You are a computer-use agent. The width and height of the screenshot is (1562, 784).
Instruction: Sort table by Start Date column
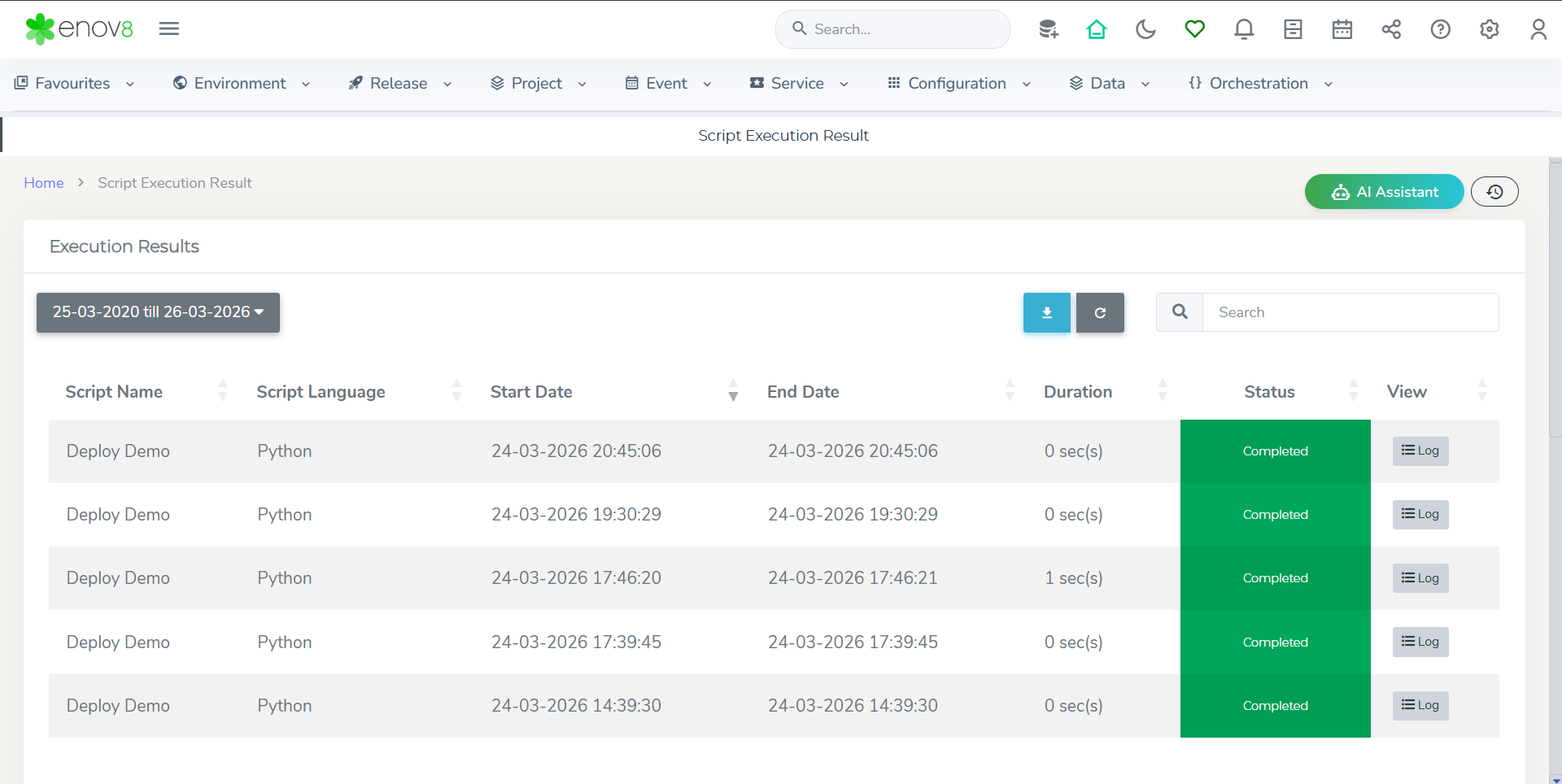pos(532,392)
